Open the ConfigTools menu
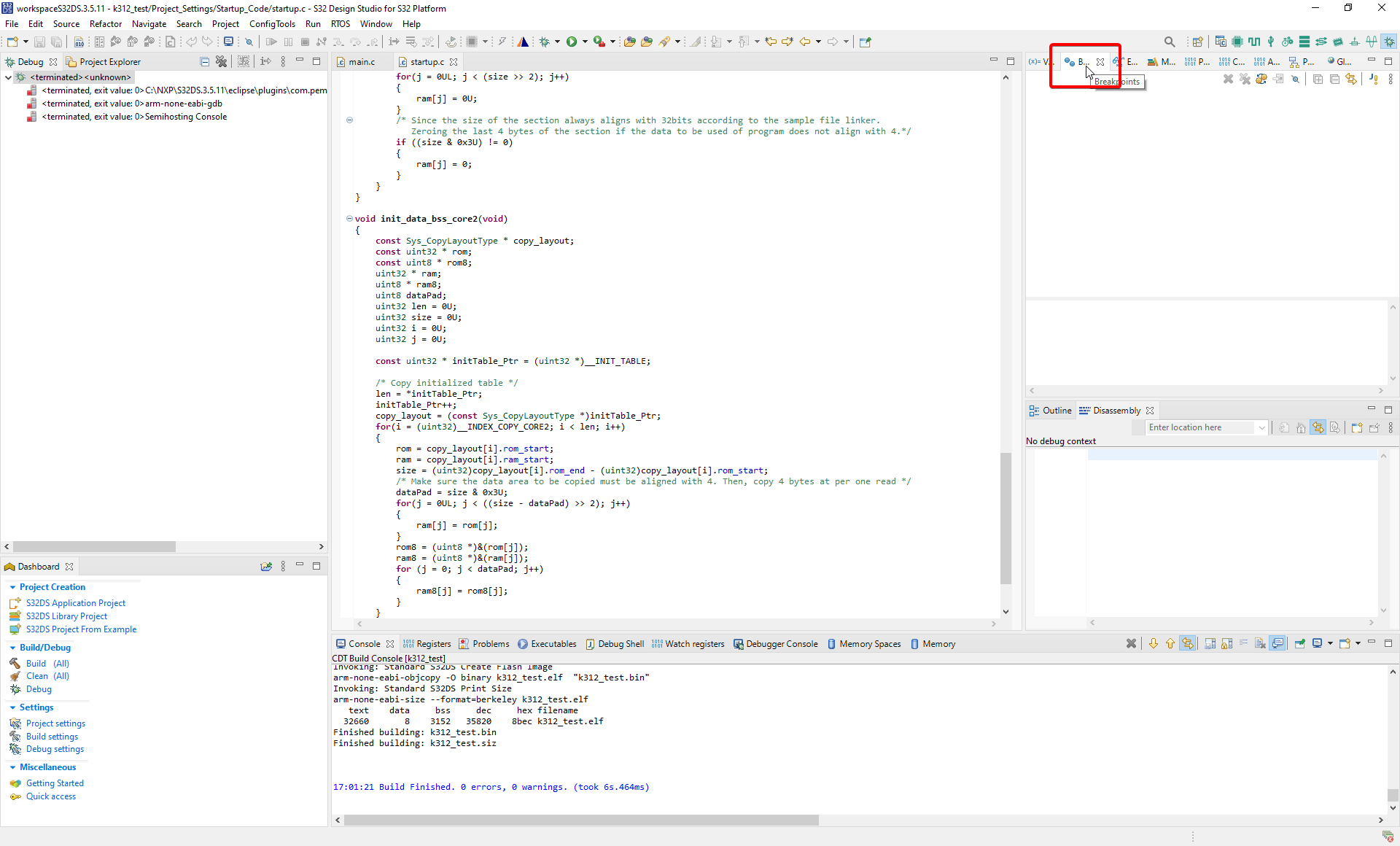 [x=272, y=23]
